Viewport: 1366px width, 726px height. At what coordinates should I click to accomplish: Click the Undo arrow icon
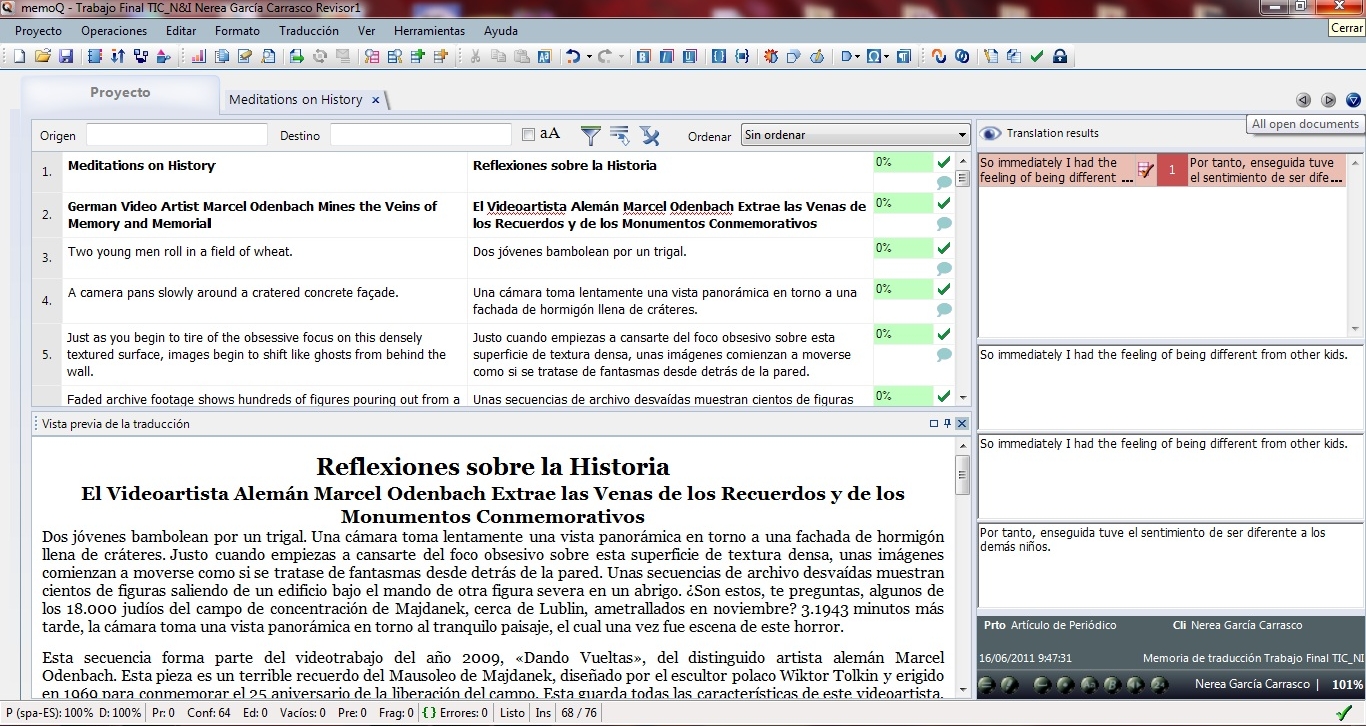(573, 57)
